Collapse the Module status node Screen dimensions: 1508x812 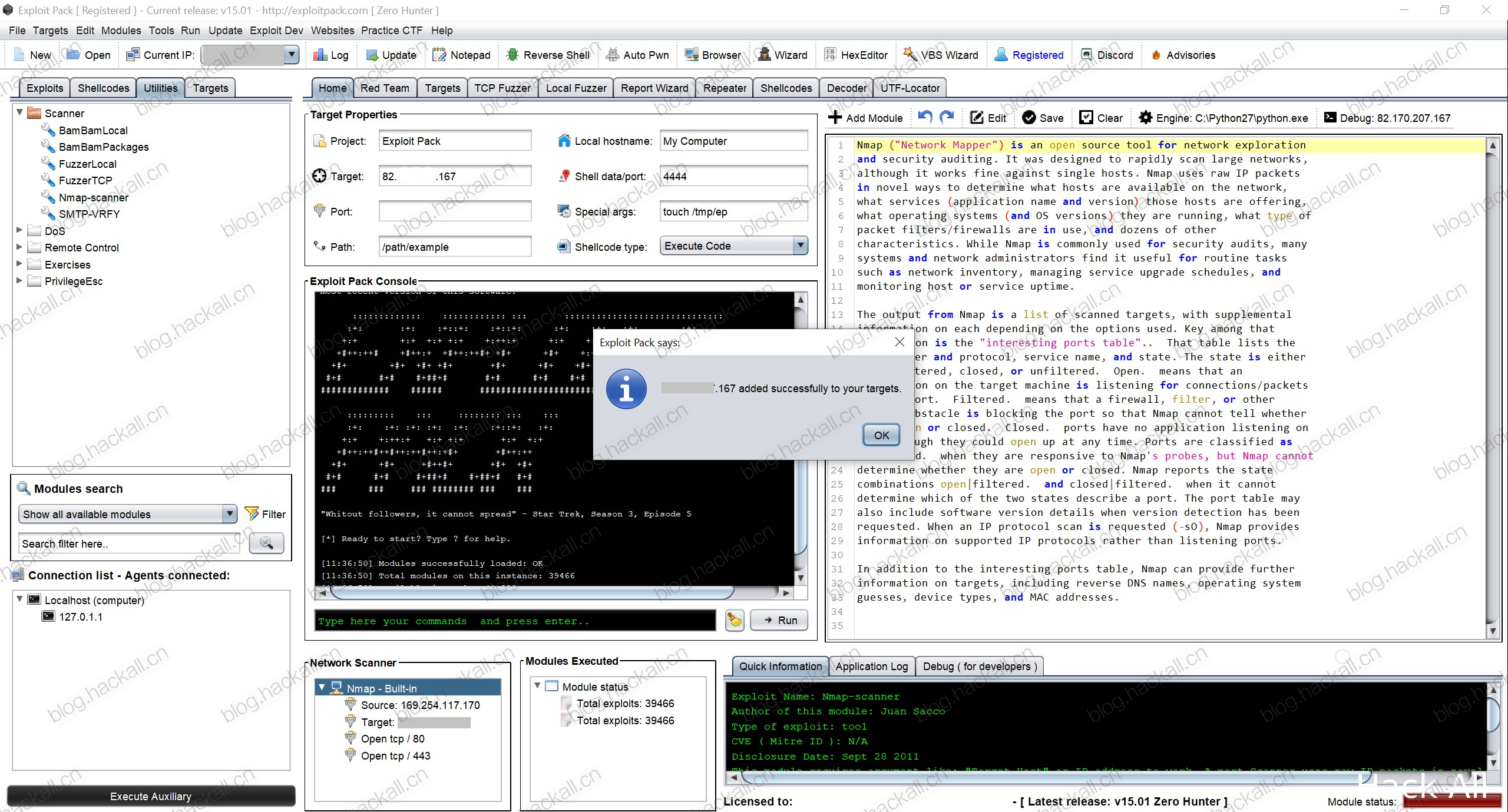coord(537,686)
